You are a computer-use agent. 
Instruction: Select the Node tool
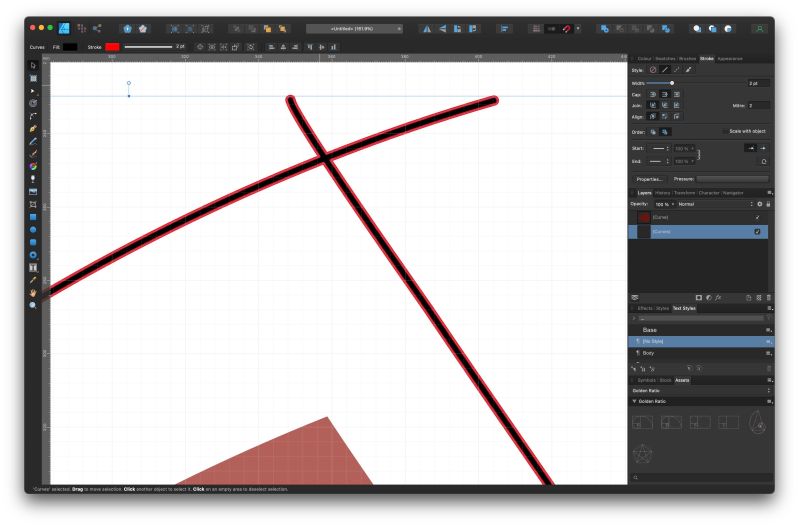point(33,91)
